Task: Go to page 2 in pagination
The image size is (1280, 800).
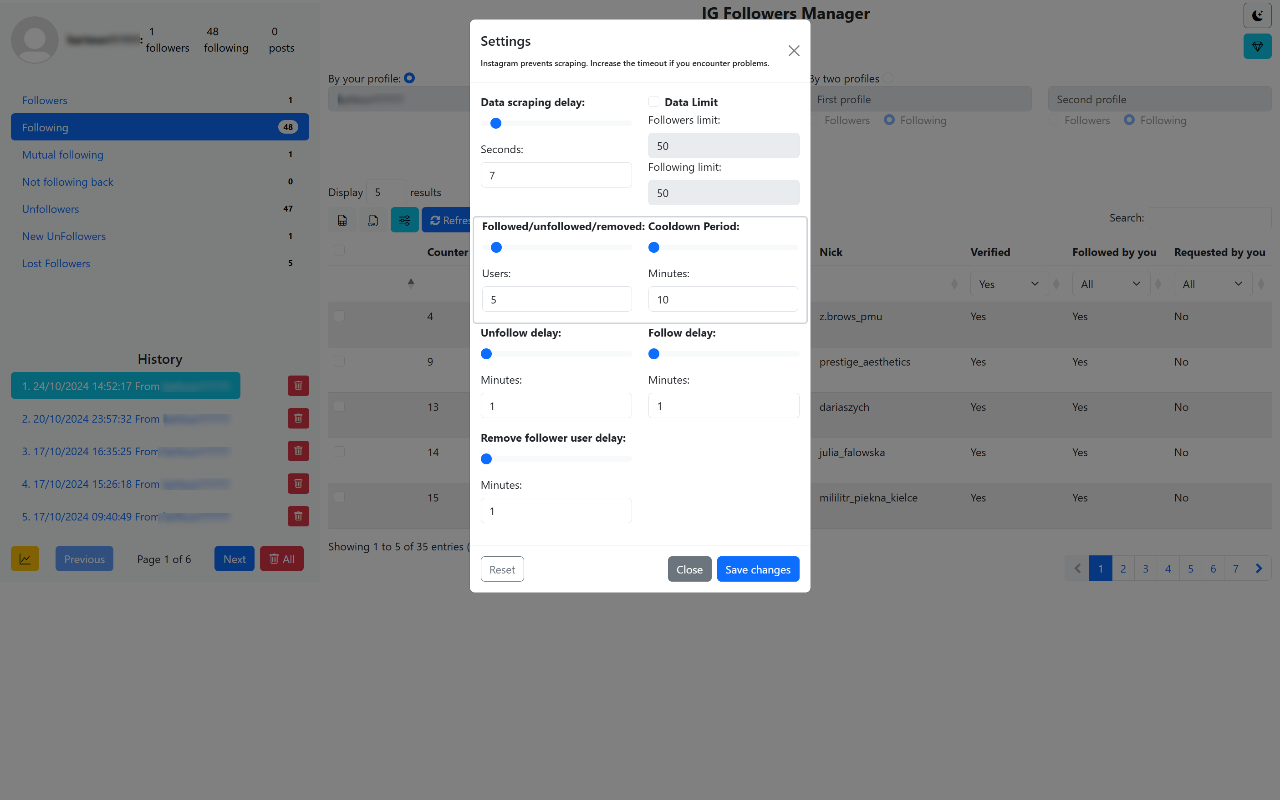Action: pos(1122,568)
